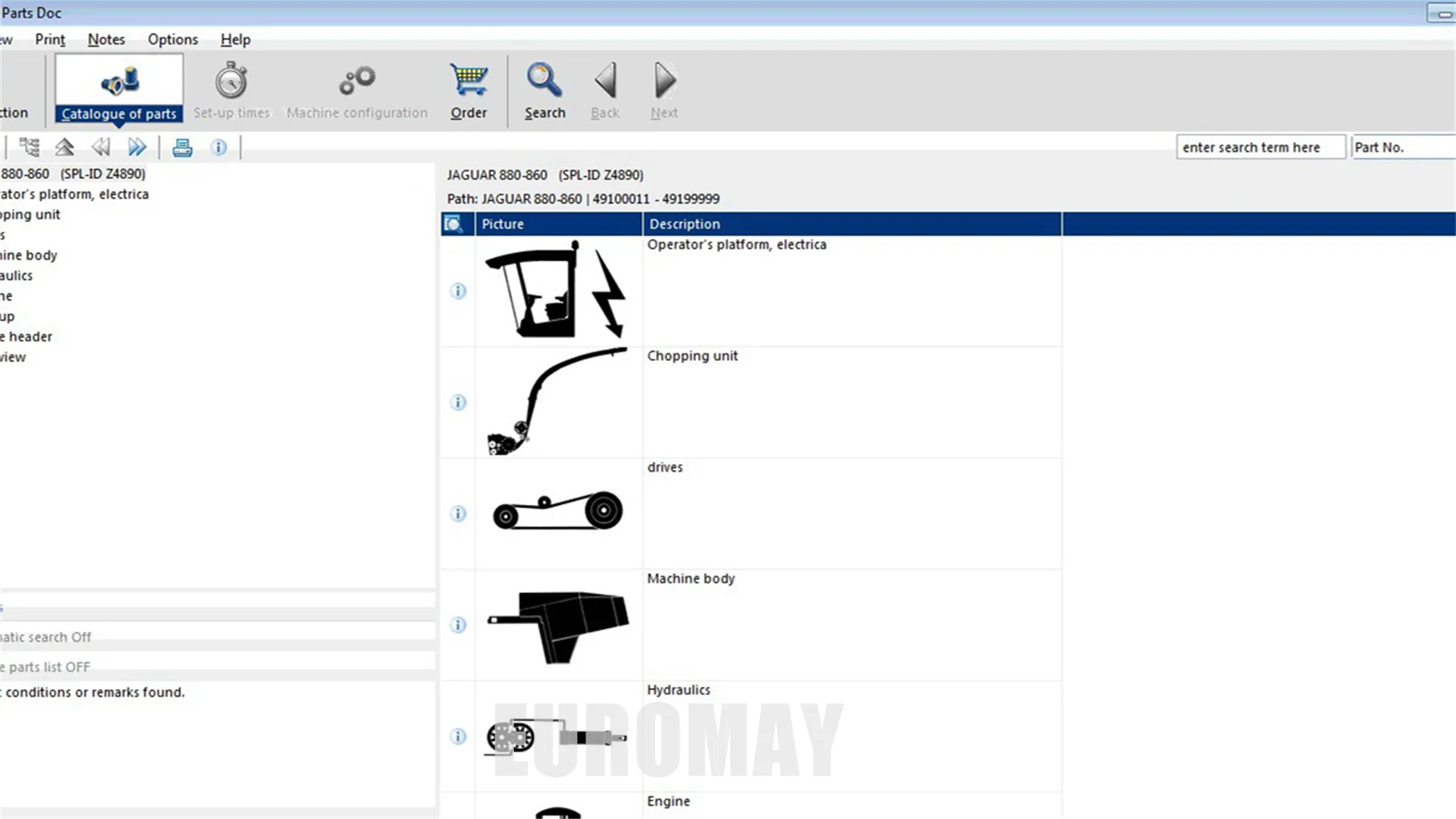
Task: Click the picture column search icon header
Action: coord(453,224)
